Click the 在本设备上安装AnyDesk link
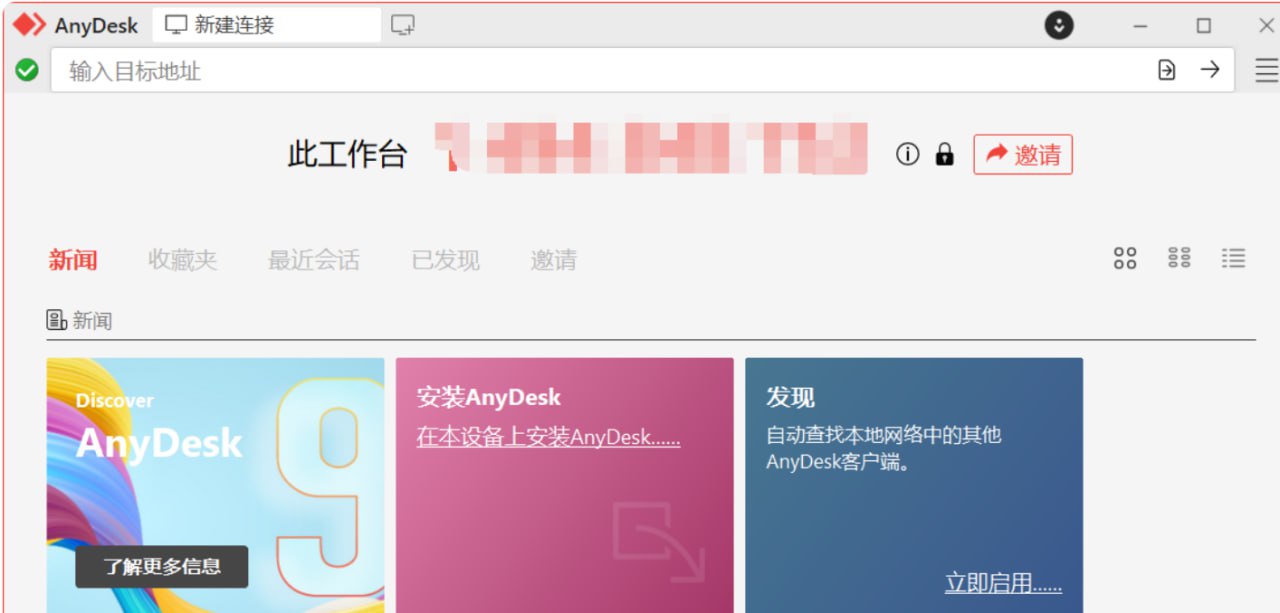1280x613 pixels. pos(548,437)
